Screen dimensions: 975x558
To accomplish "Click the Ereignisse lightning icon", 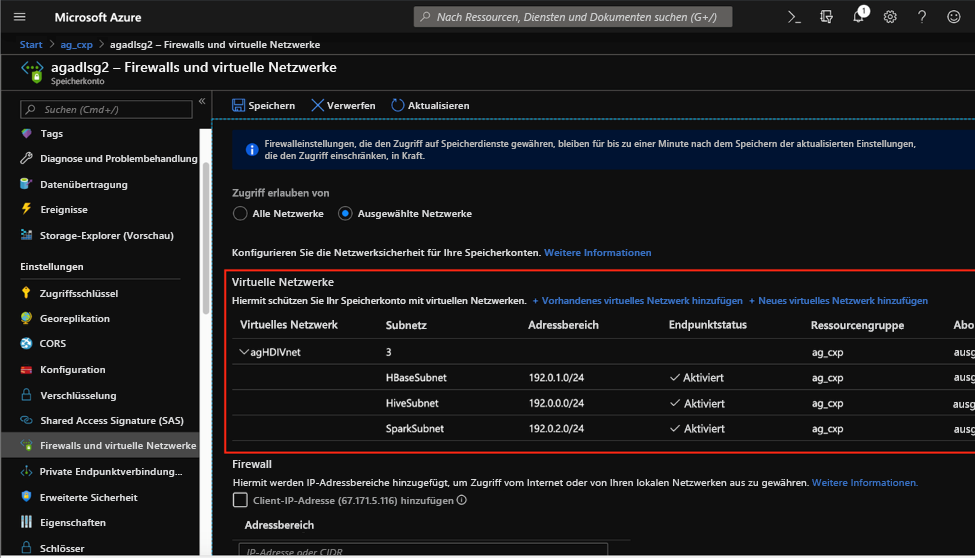I will [x=26, y=209].
